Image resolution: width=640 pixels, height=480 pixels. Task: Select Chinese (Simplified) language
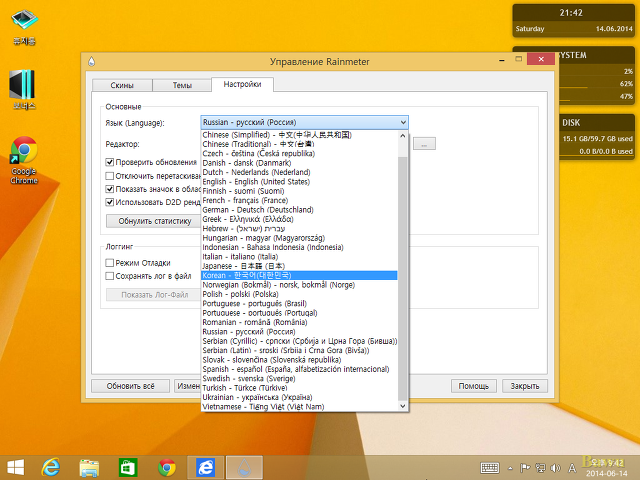(299, 135)
